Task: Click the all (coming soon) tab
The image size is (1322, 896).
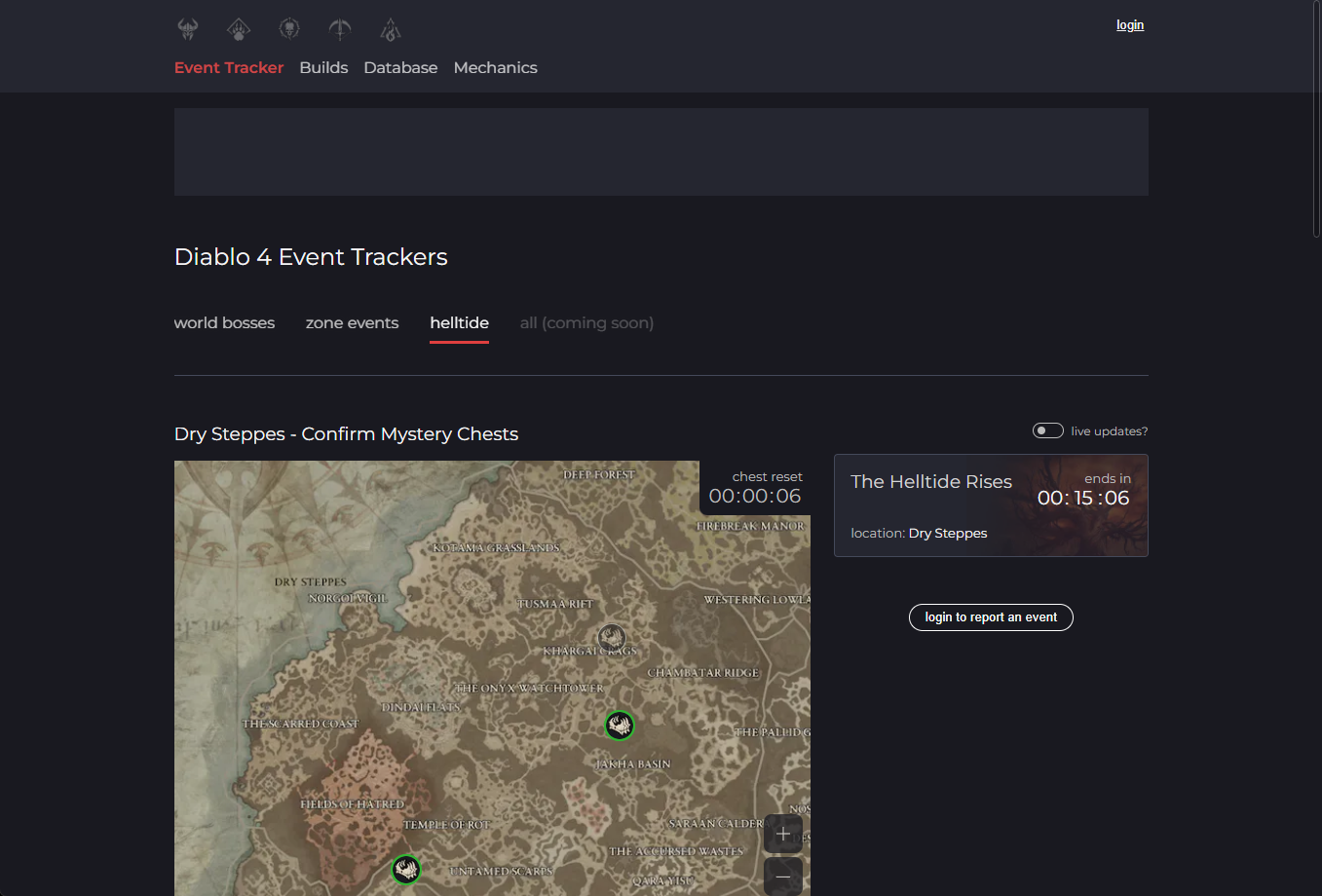Action: (586, 322)
